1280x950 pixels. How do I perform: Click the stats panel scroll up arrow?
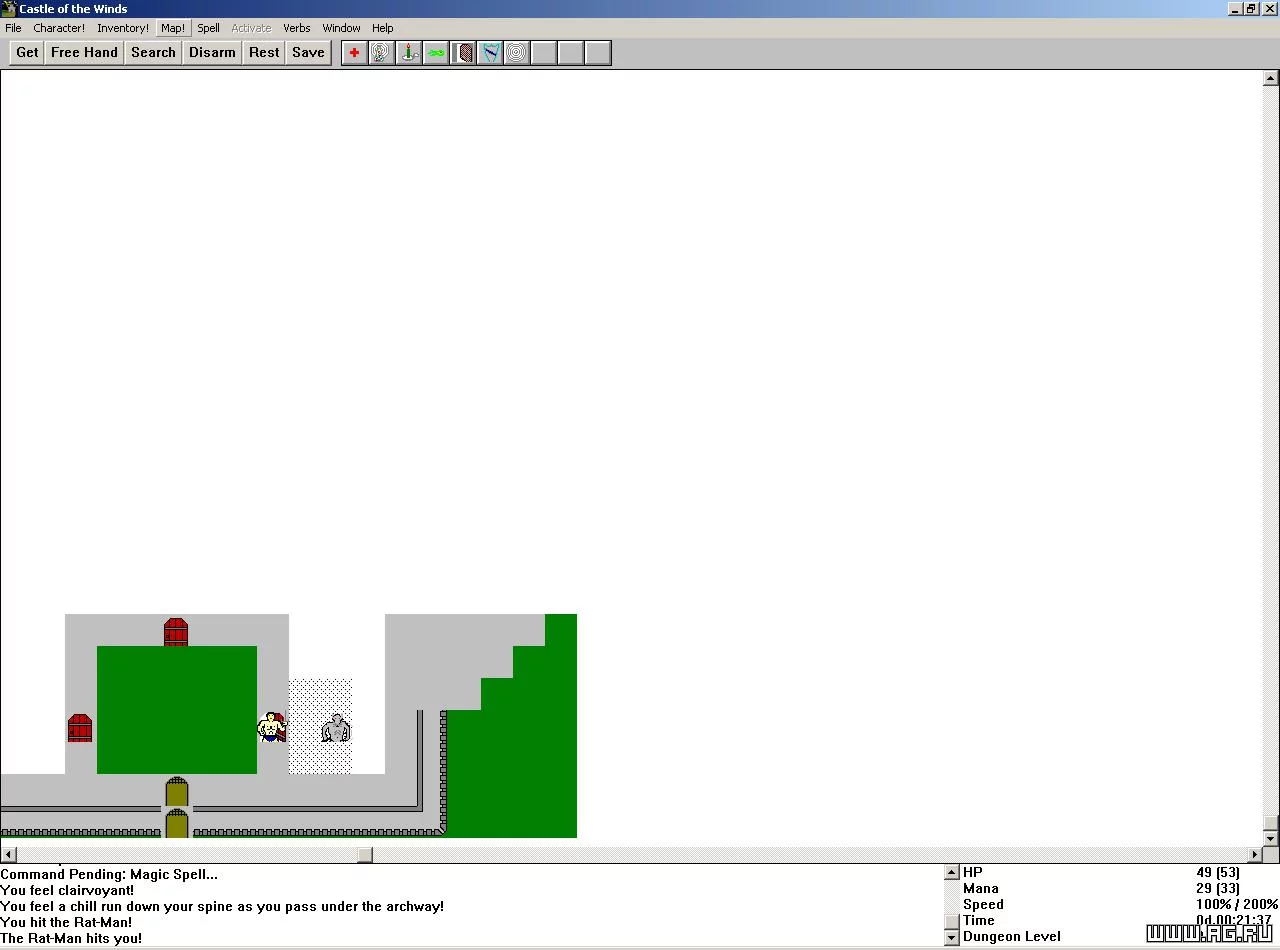coord(952,872)
